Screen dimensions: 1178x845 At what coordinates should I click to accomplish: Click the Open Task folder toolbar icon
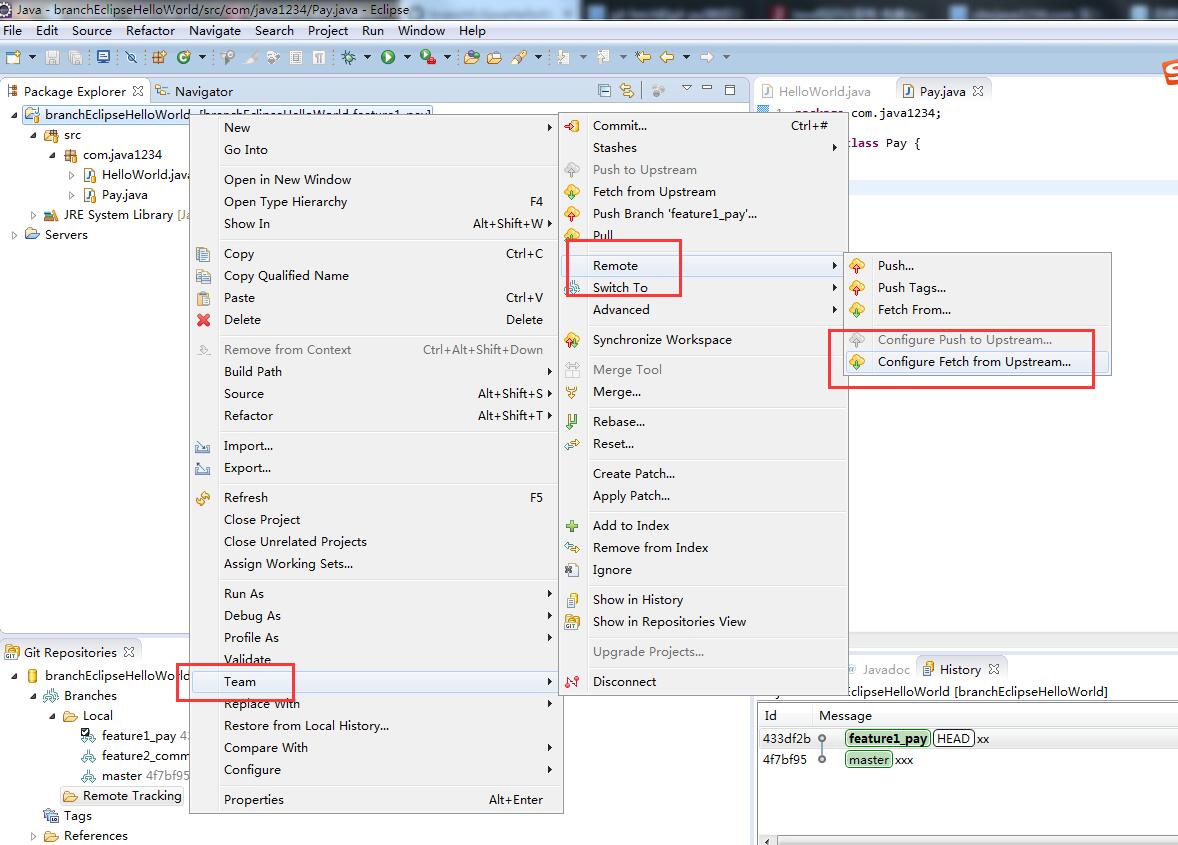[494, 57]
